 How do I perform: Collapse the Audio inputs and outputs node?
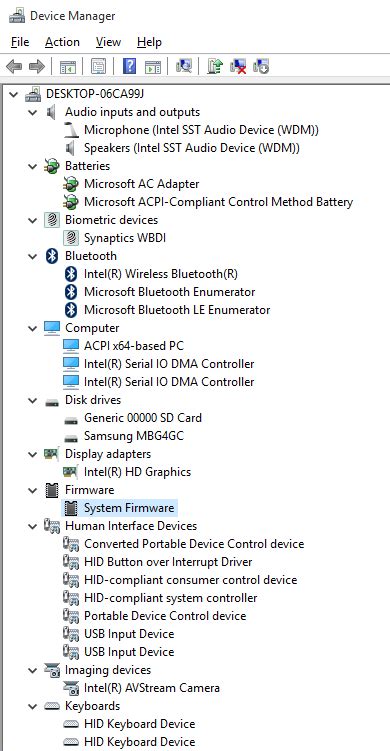click(x=33, y=112)
